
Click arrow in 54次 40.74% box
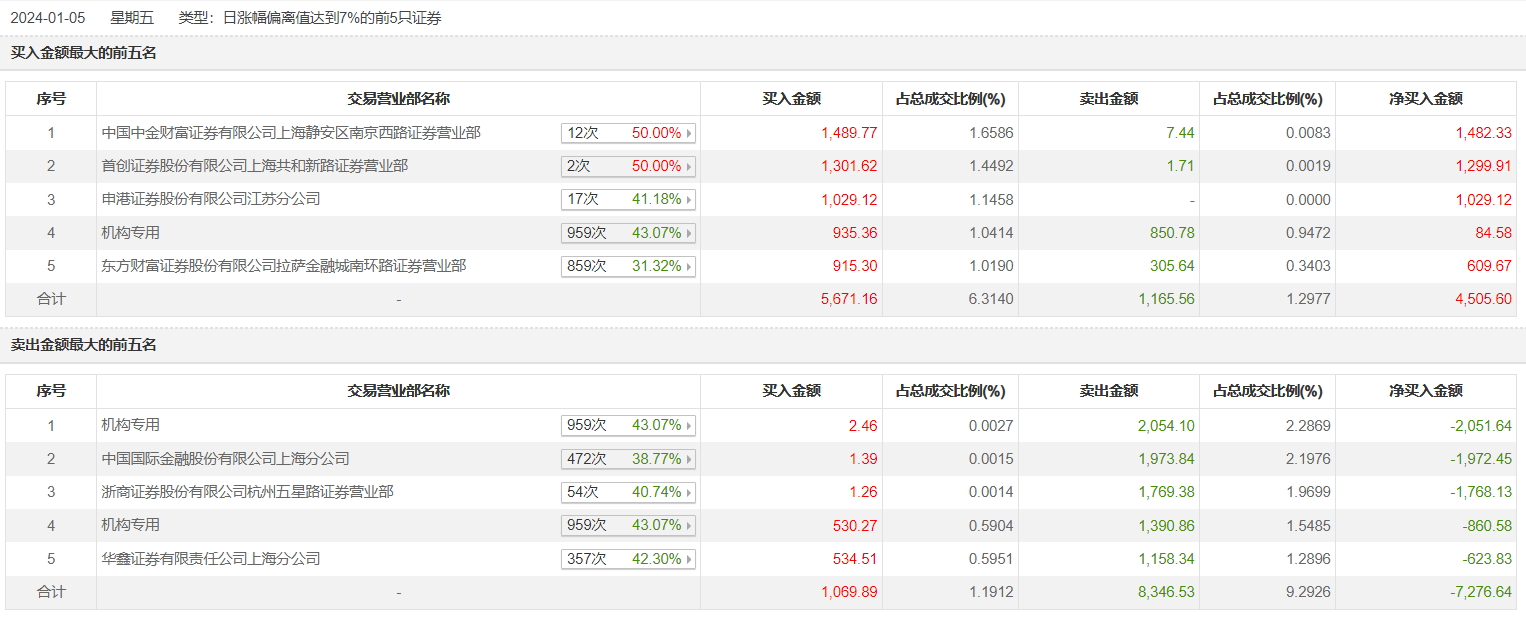[689, 492]
